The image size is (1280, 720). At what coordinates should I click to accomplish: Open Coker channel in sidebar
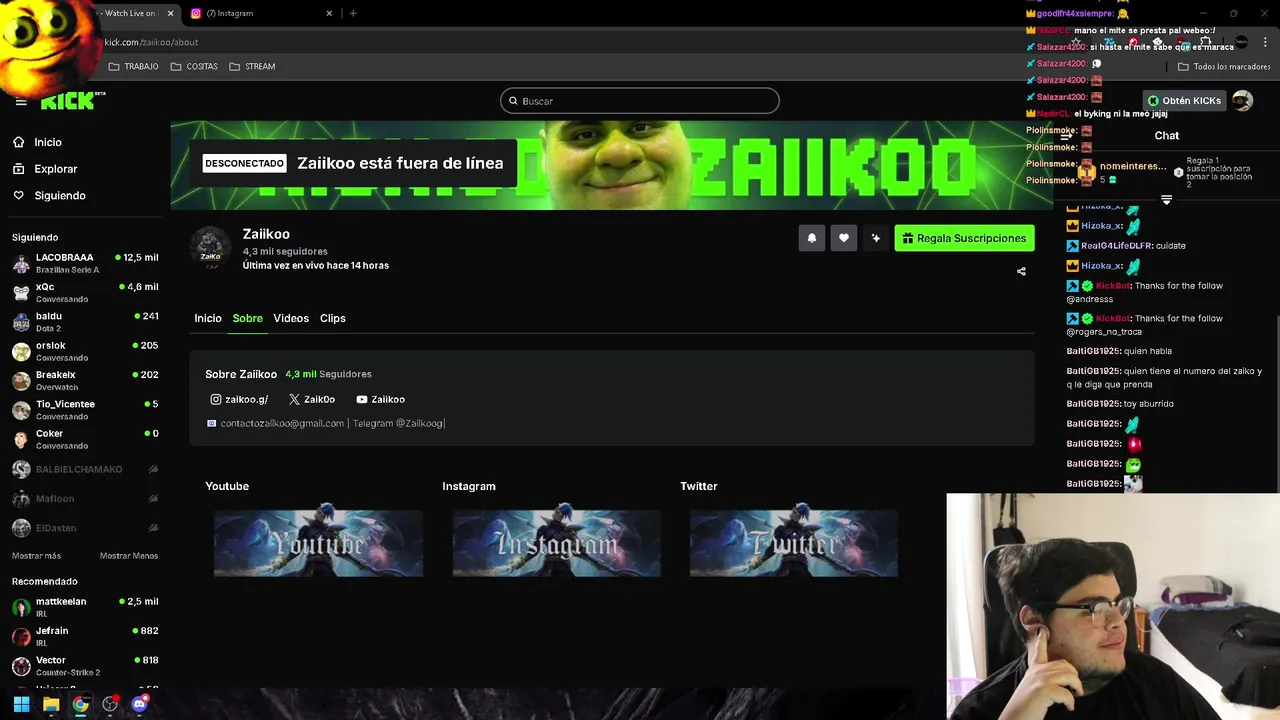tap(85, 439)
